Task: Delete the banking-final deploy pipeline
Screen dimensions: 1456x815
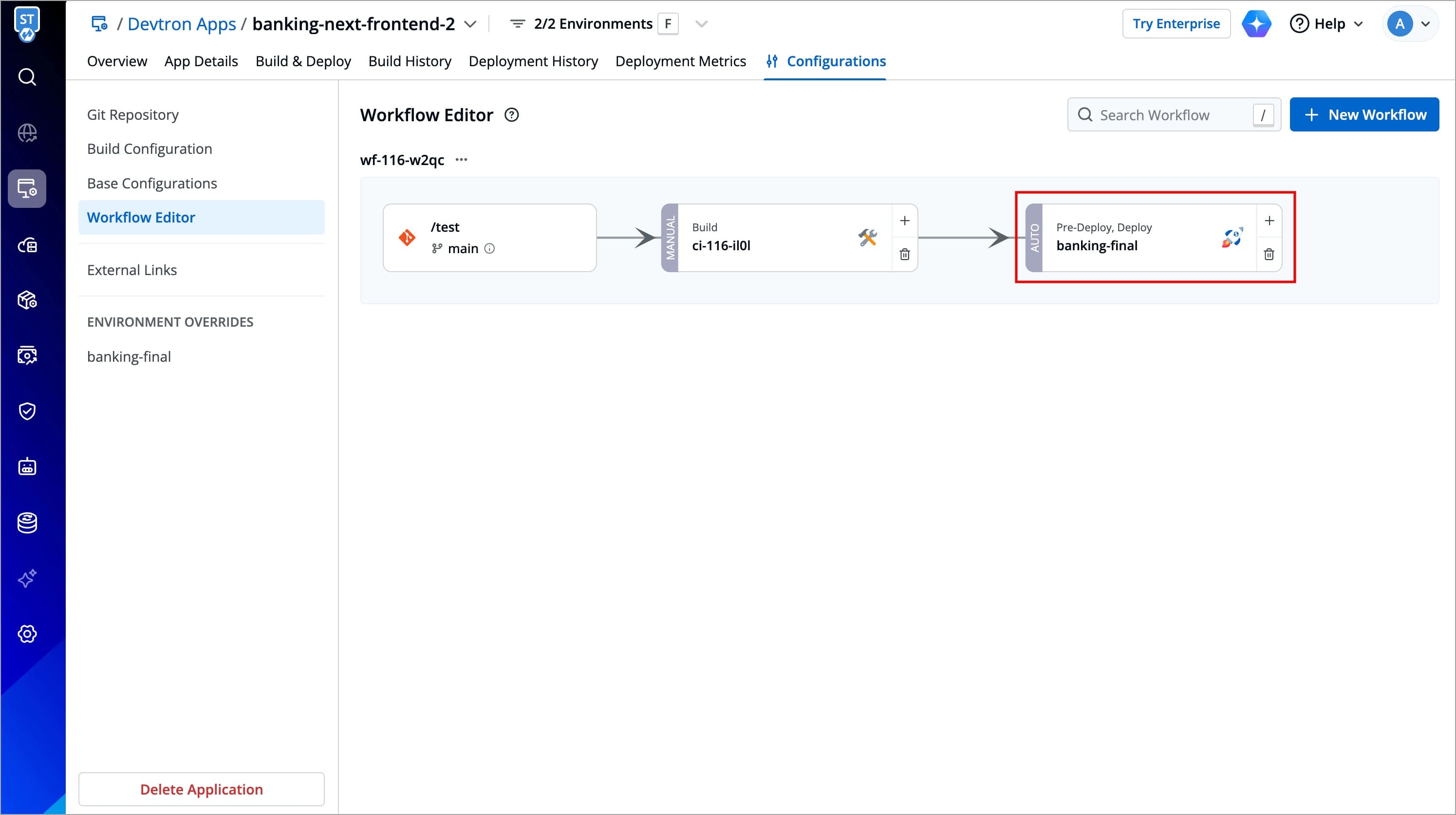Action: pyautogui.click(x=1269, y=254)
